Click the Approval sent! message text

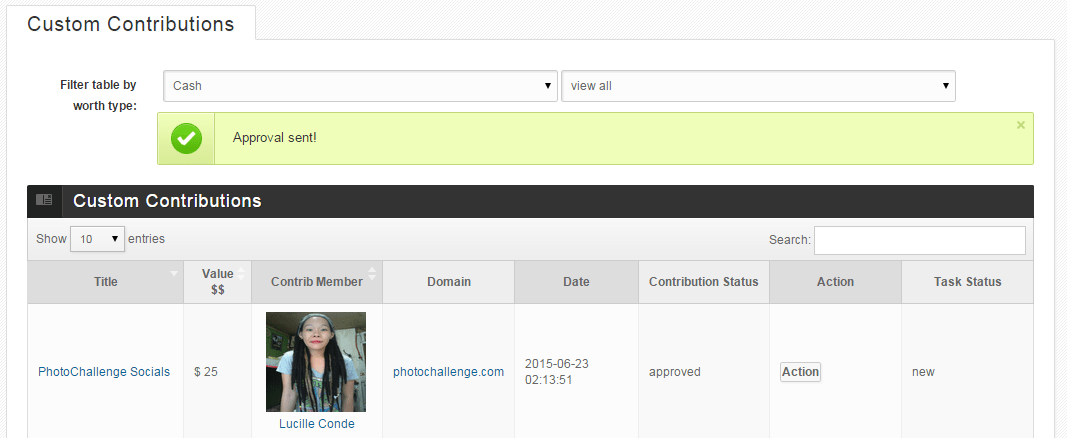(x=275, y=138)
